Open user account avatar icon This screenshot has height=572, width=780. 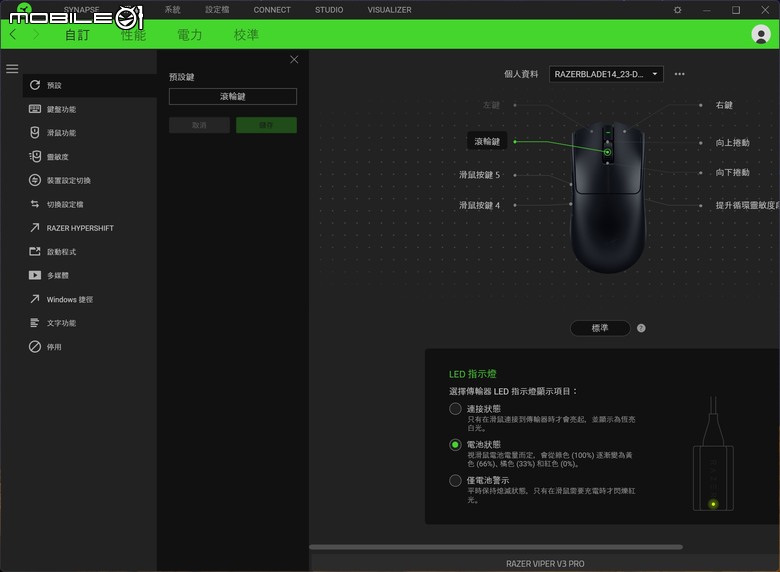tap(761, 34)
